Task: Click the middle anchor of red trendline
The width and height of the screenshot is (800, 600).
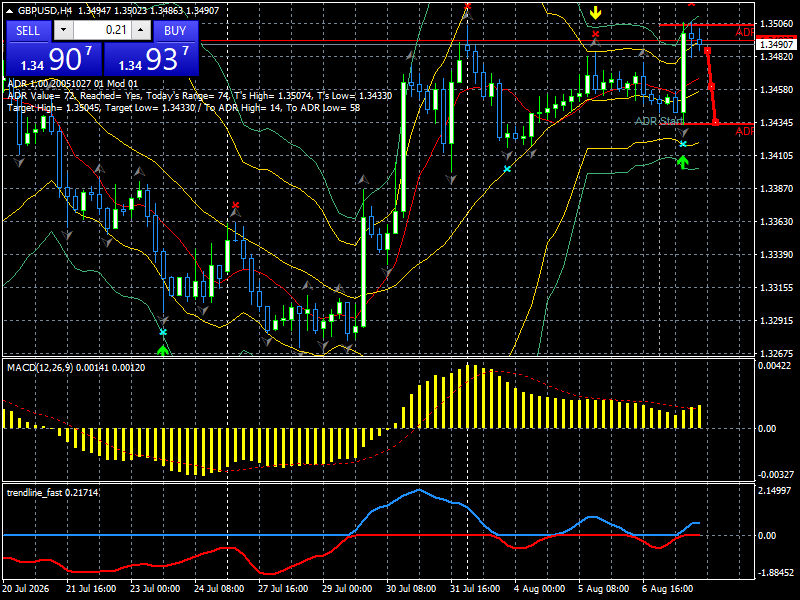Action: [712, 87]
